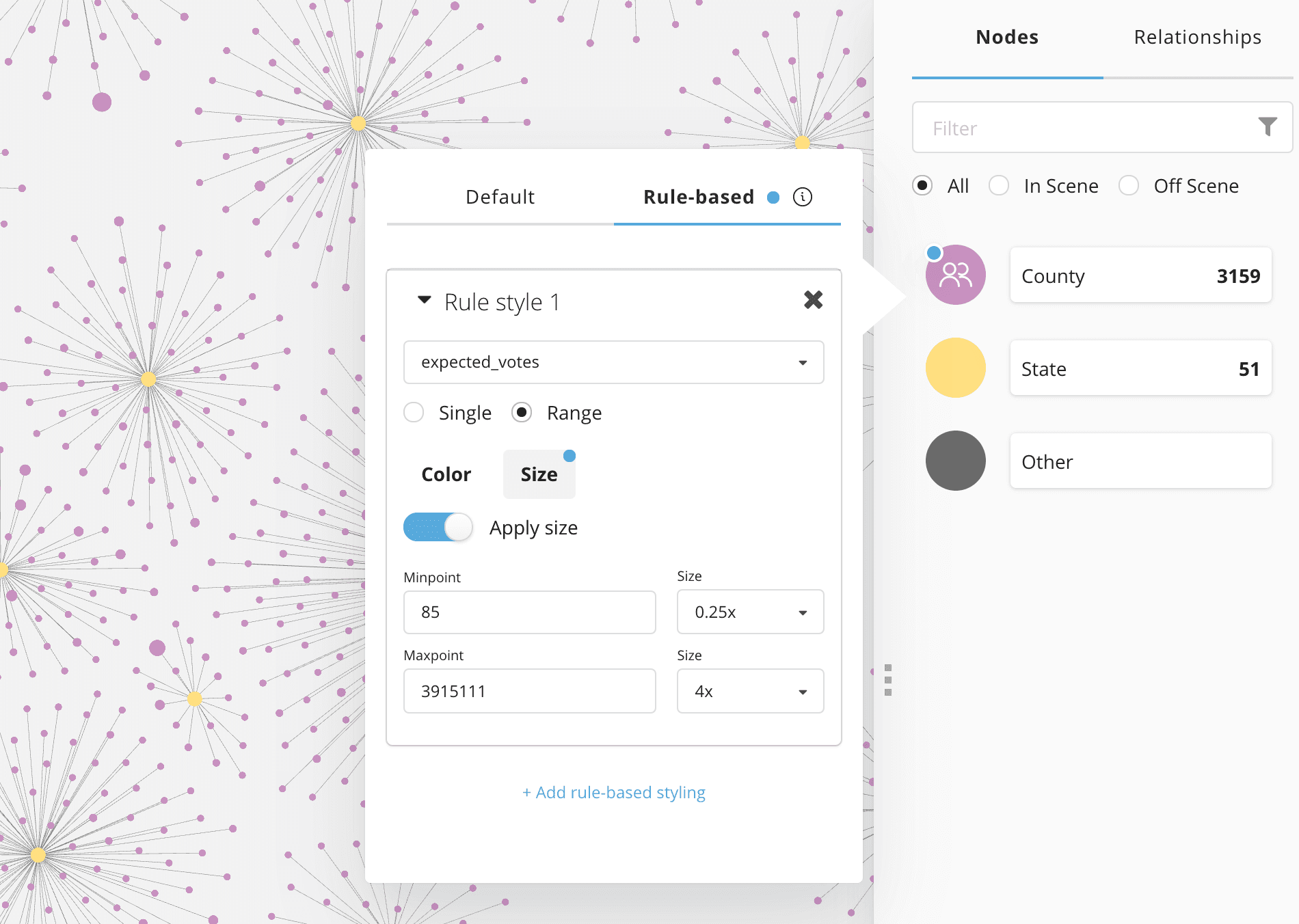Click the Minpoint input field
The image size is (1299, 924).
(529, 612)
